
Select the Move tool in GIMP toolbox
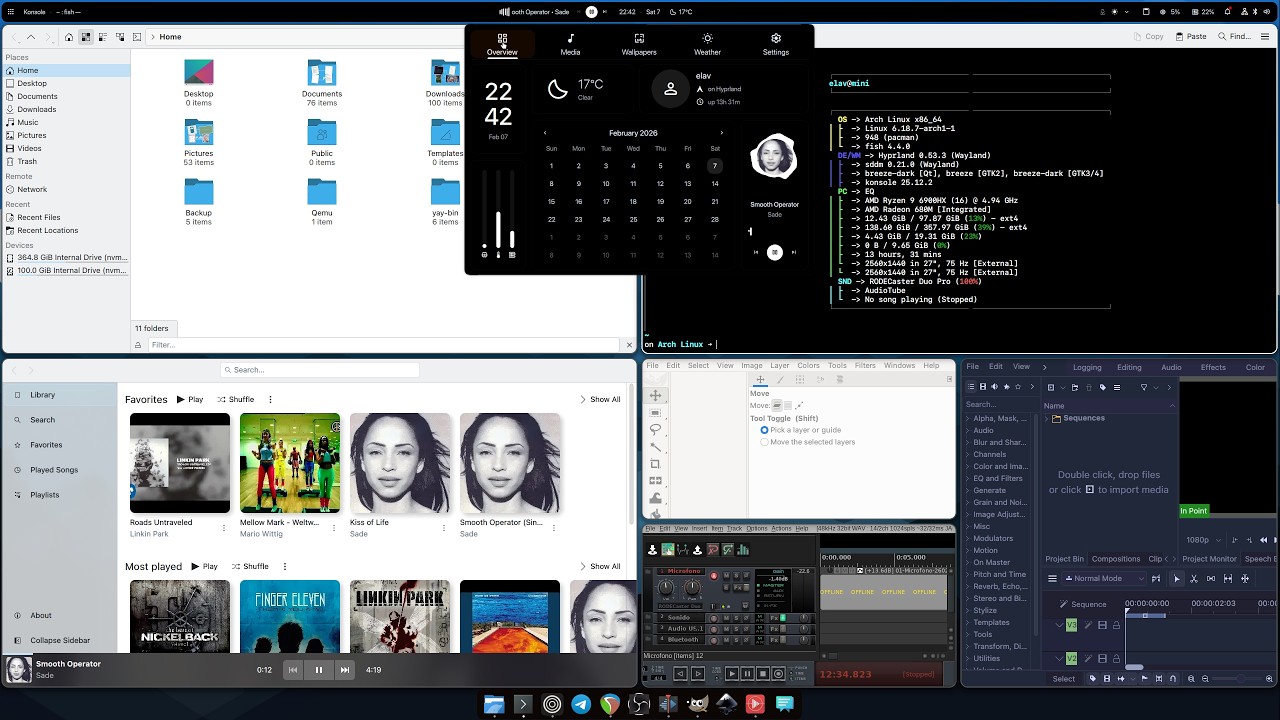655,395
